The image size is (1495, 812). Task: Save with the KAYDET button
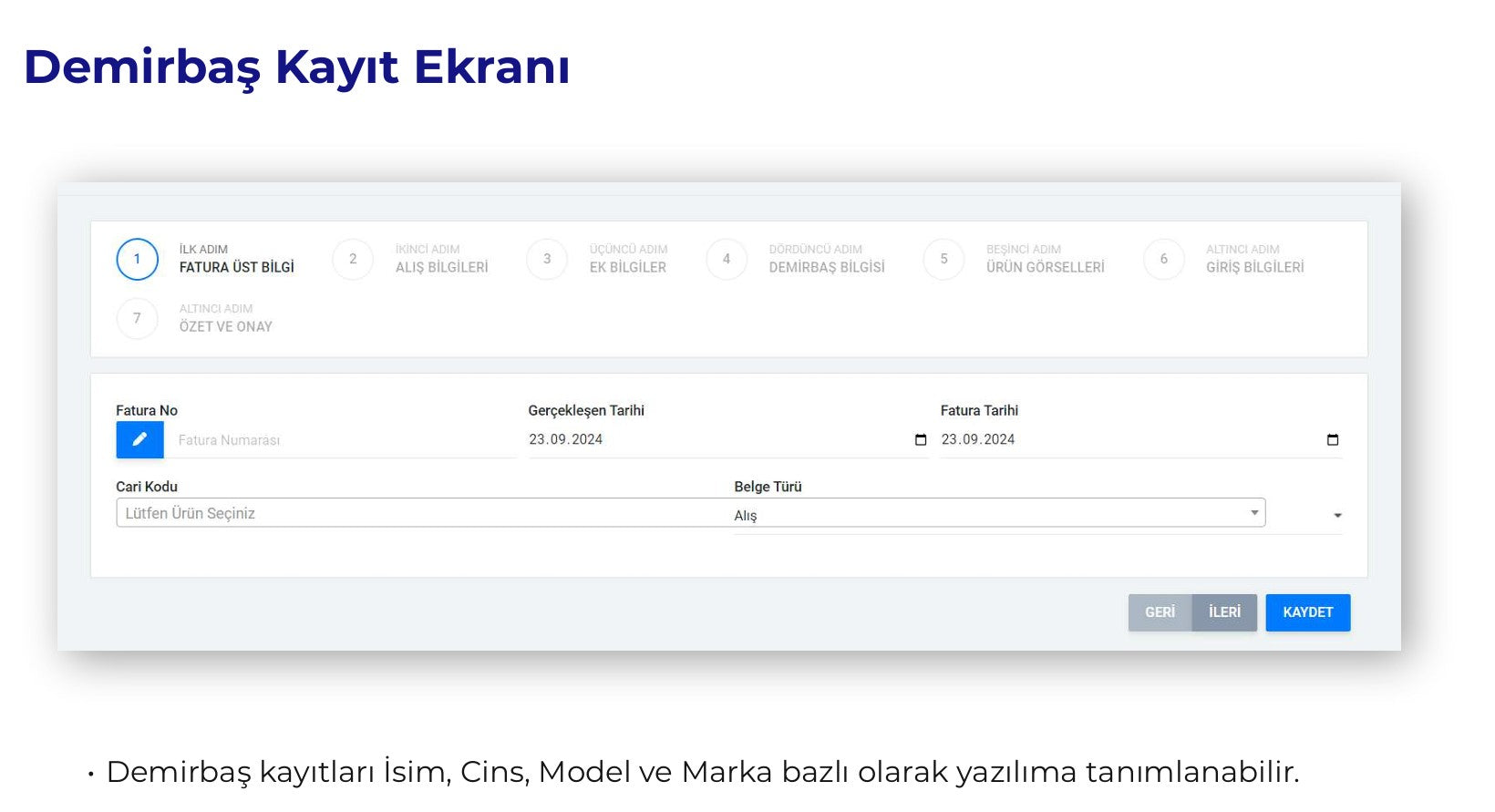point(1308,612)
